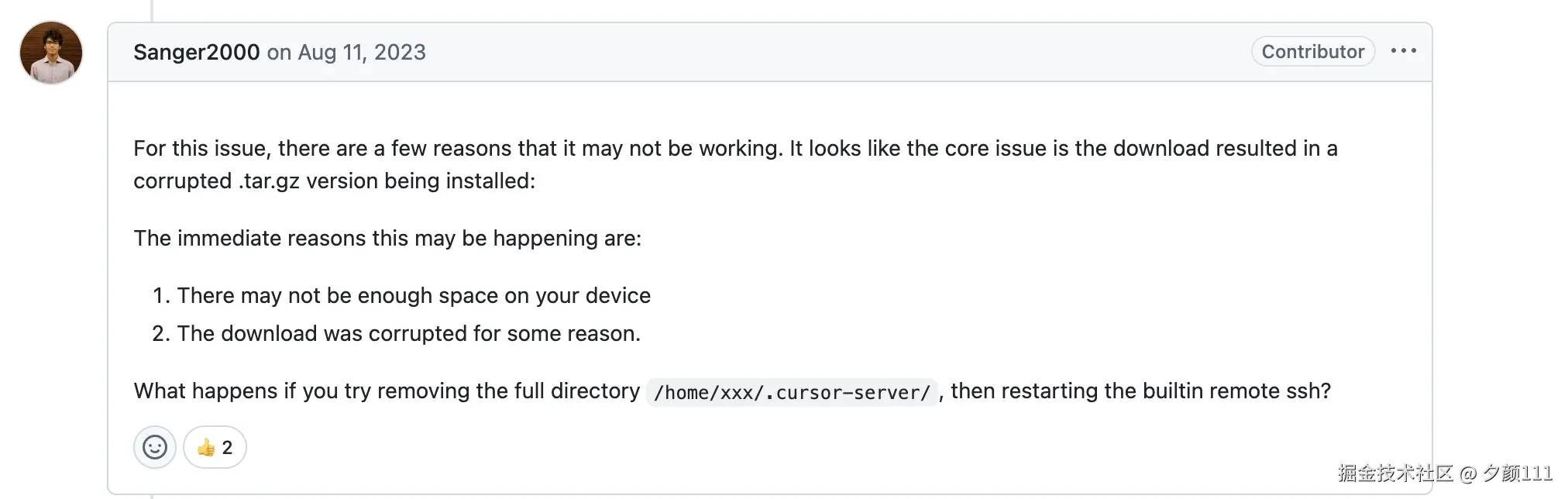Open the three-dot comment options menu
Screen dimensions: 1568x499
click(1403, 51)
